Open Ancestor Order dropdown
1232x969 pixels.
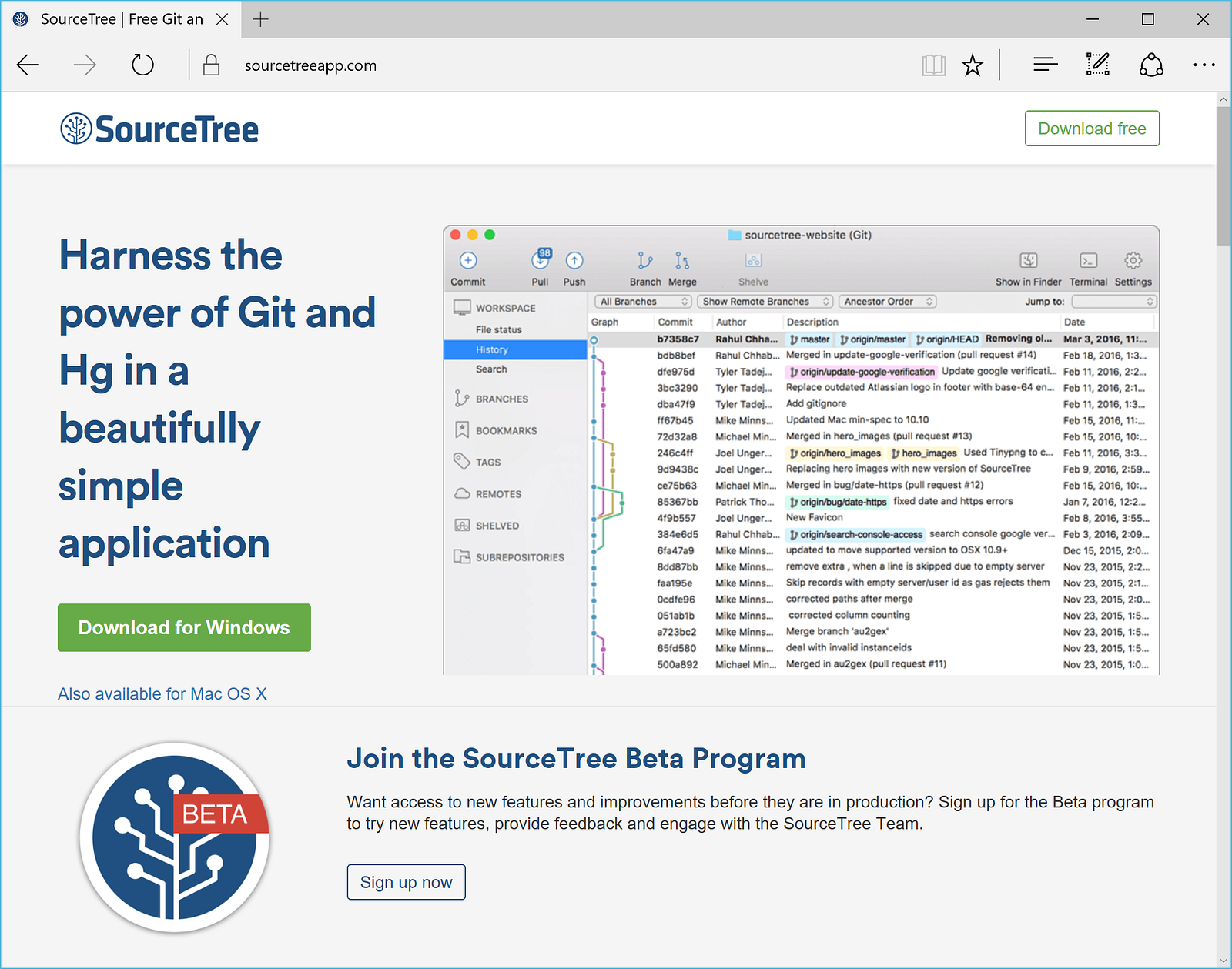[x=888, y=302]
